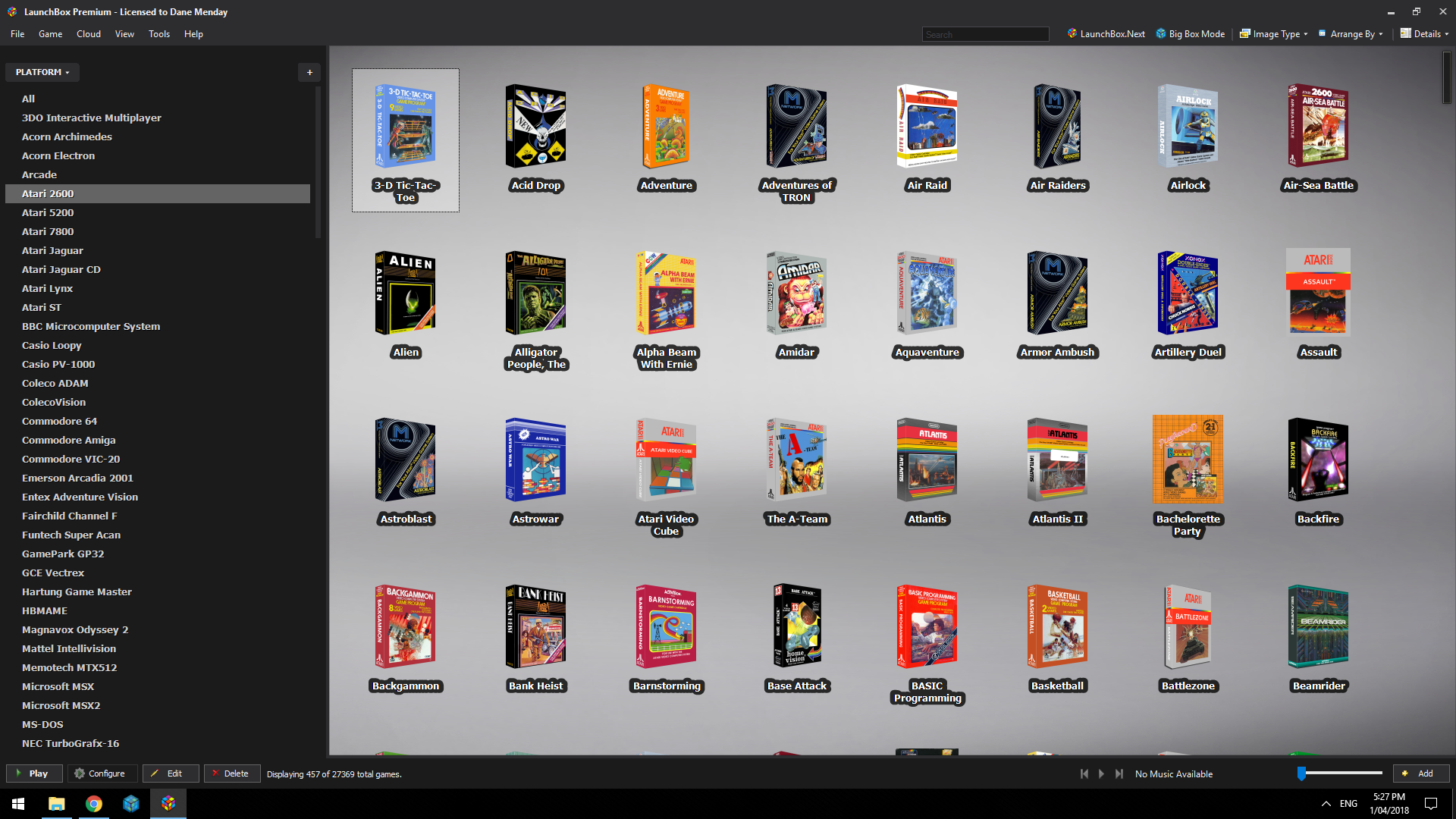This screenshot has width=1456, height=819.
Task: Open the LaunchBox.Next mode
Action: coord(1106,34)
